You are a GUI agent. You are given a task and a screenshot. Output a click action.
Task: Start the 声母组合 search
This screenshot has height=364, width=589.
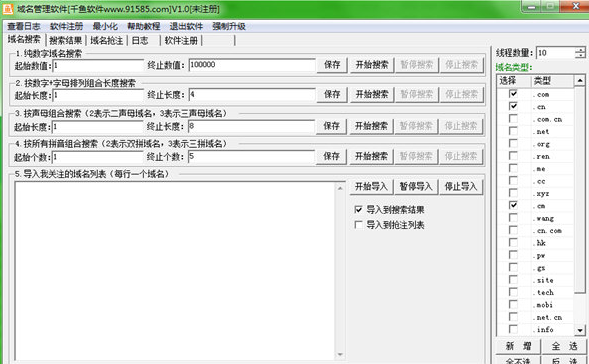[371, 126]
